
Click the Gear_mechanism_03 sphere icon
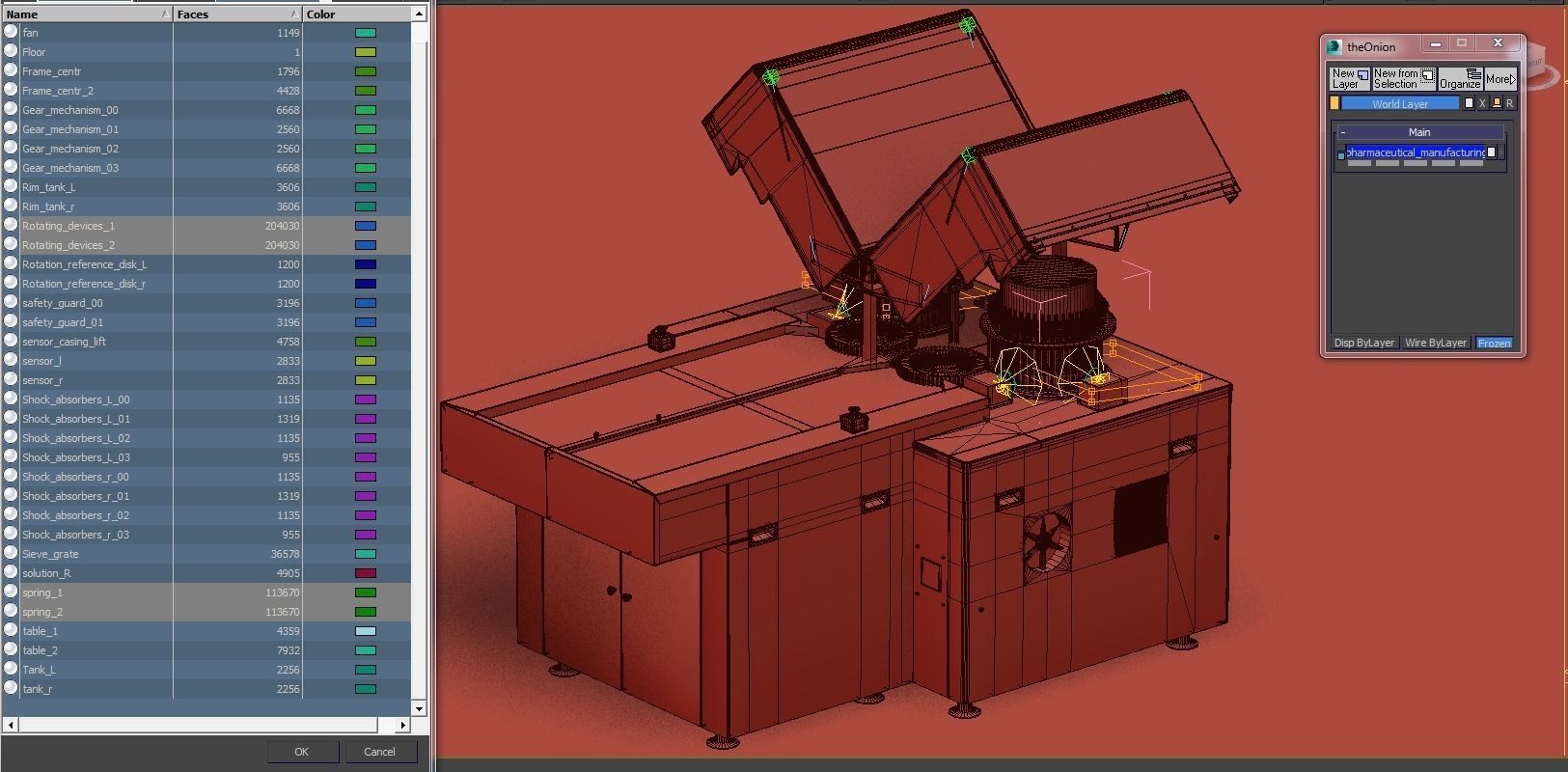pos(11,167)
